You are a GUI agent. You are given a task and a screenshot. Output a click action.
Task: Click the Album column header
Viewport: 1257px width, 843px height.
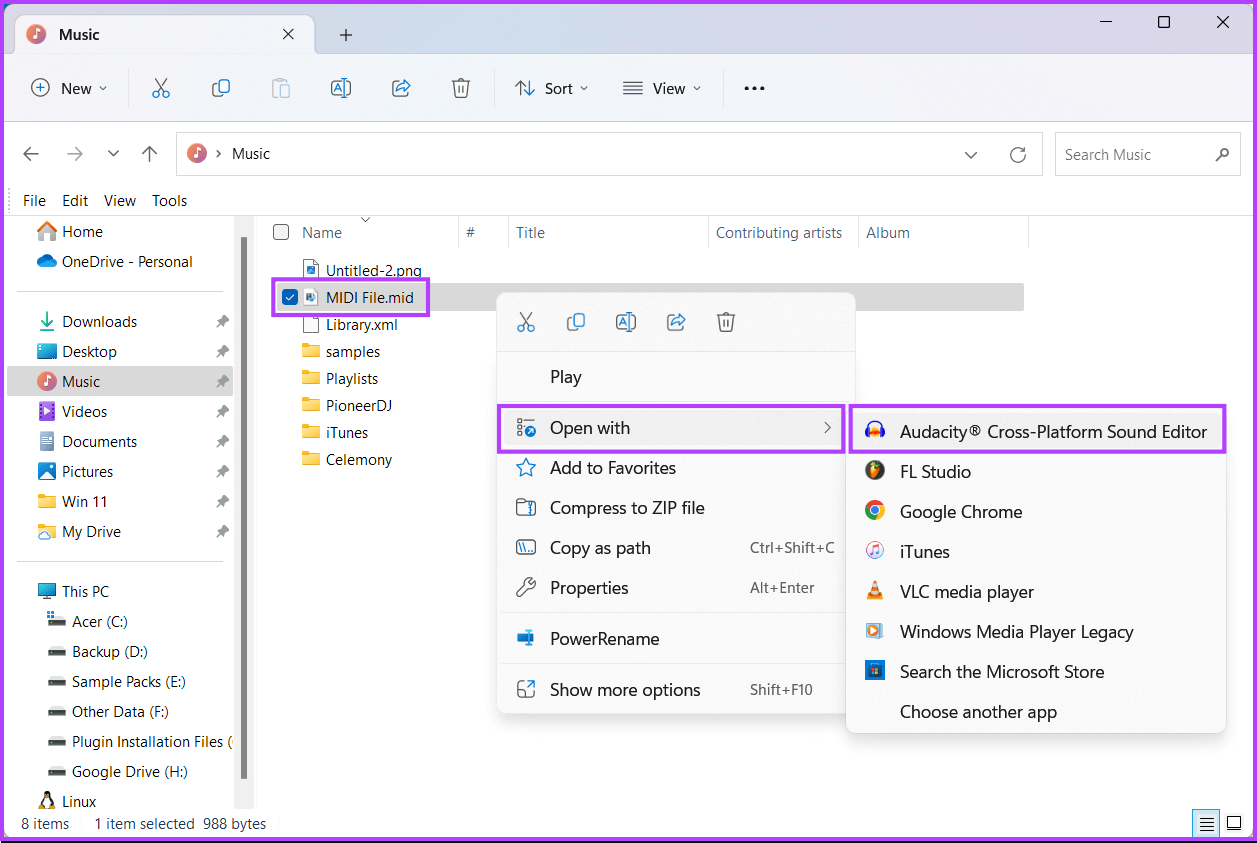point(943,232)
